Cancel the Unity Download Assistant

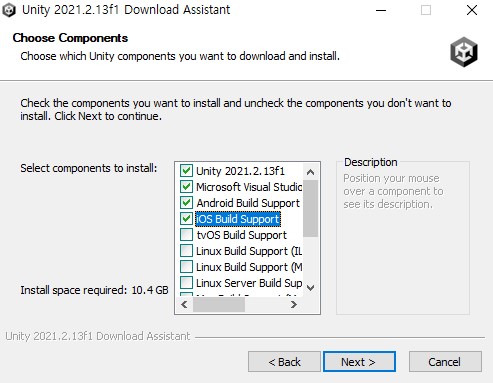(445, 362)
